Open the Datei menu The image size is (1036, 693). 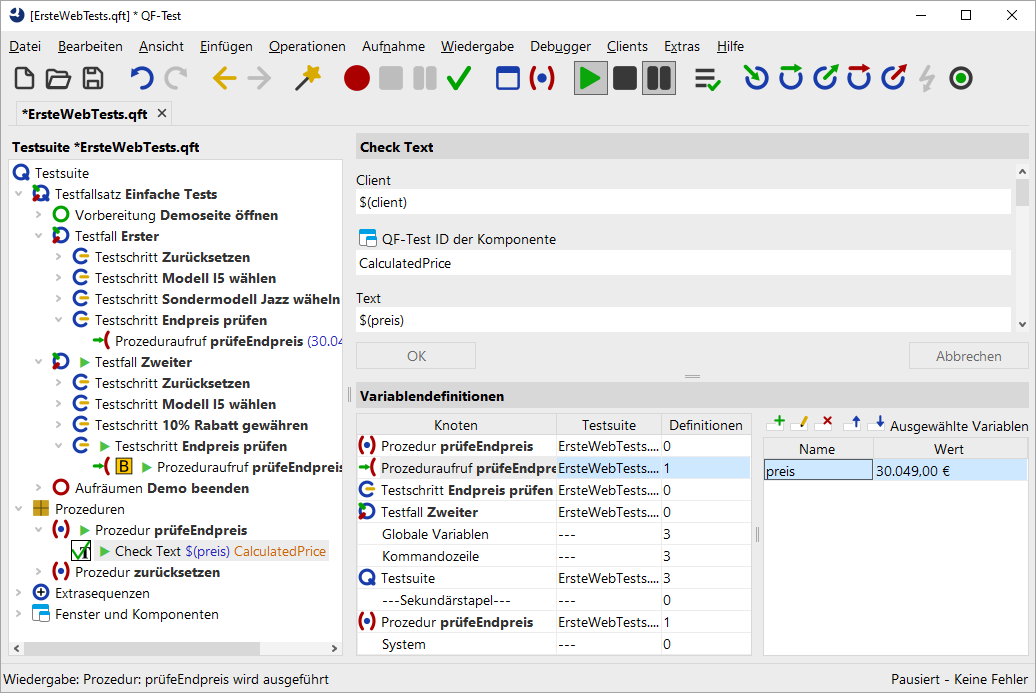click(25, 46)
